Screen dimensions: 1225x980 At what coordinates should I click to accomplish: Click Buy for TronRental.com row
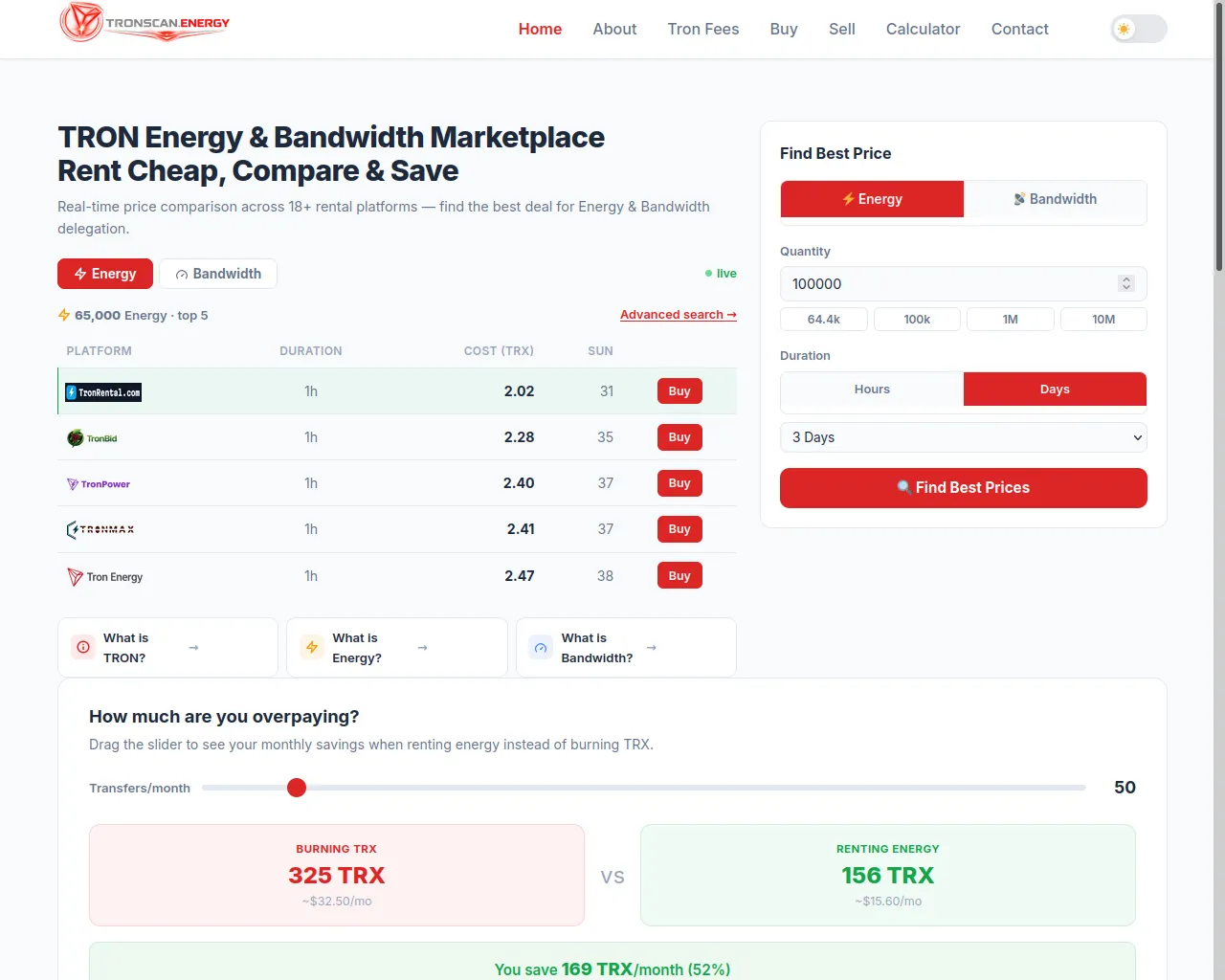[679, 391]
